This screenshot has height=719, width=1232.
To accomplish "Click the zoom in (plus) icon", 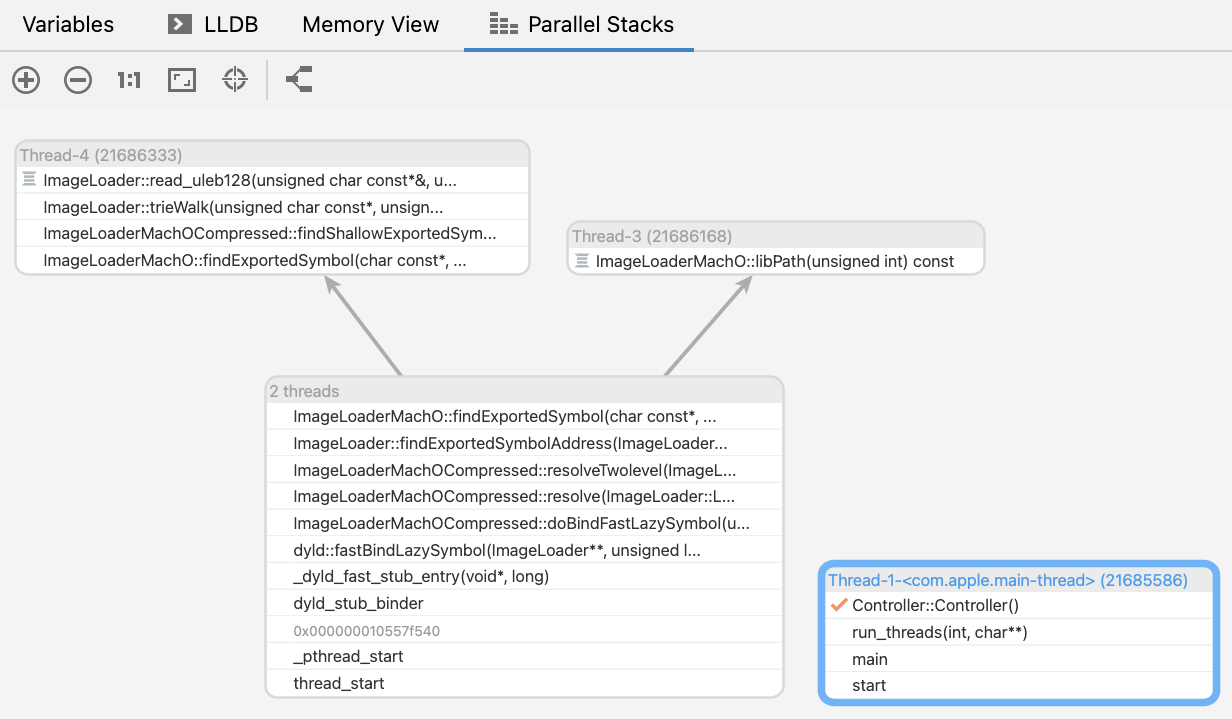I will click(26, 80).
